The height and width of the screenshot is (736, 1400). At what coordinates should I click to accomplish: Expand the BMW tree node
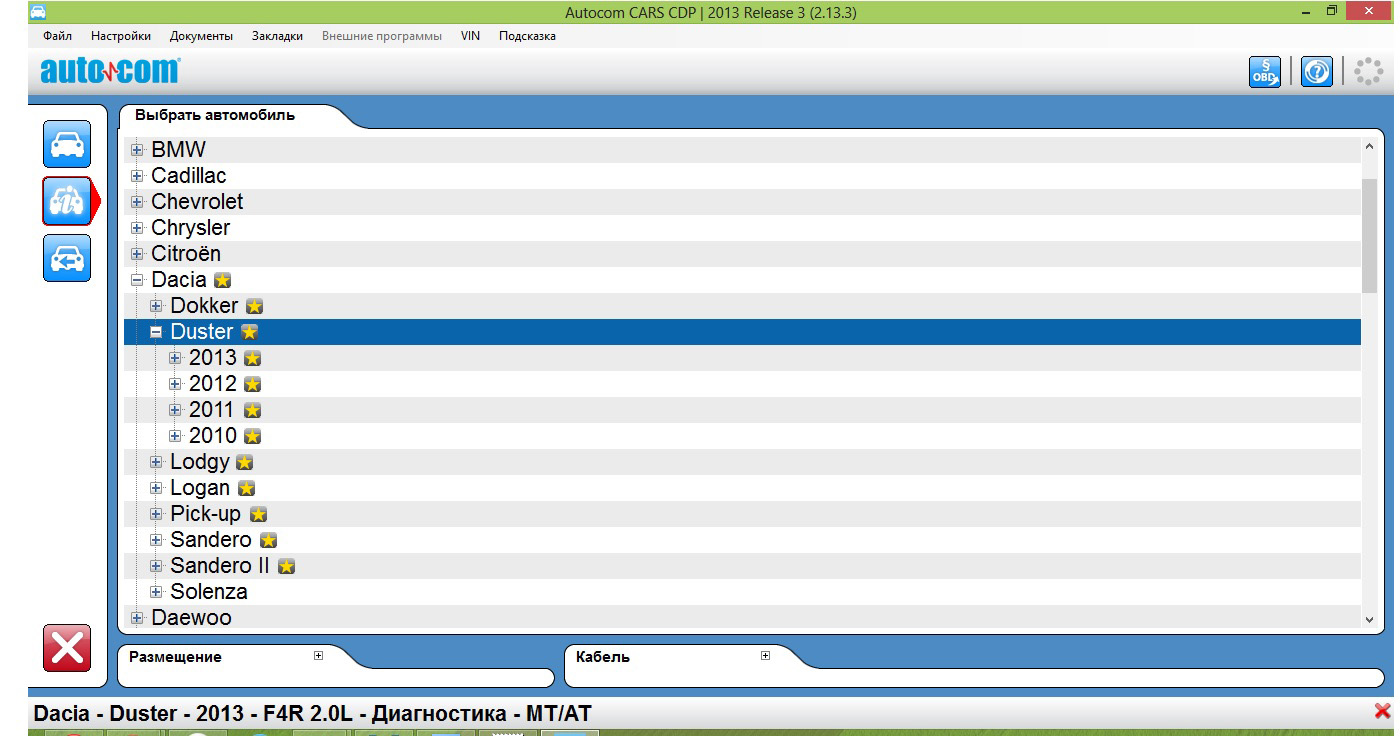point(138,150)
